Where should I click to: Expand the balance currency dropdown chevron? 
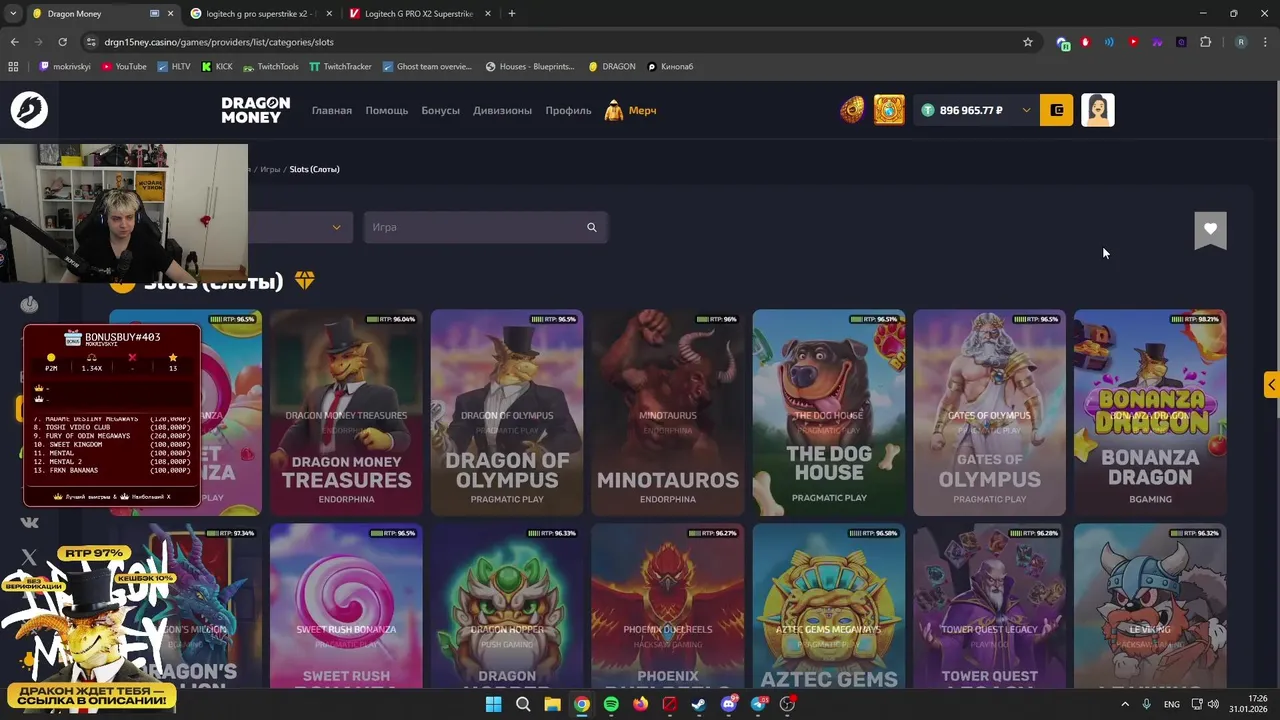pyautogui.click(x=1025, y=110)
